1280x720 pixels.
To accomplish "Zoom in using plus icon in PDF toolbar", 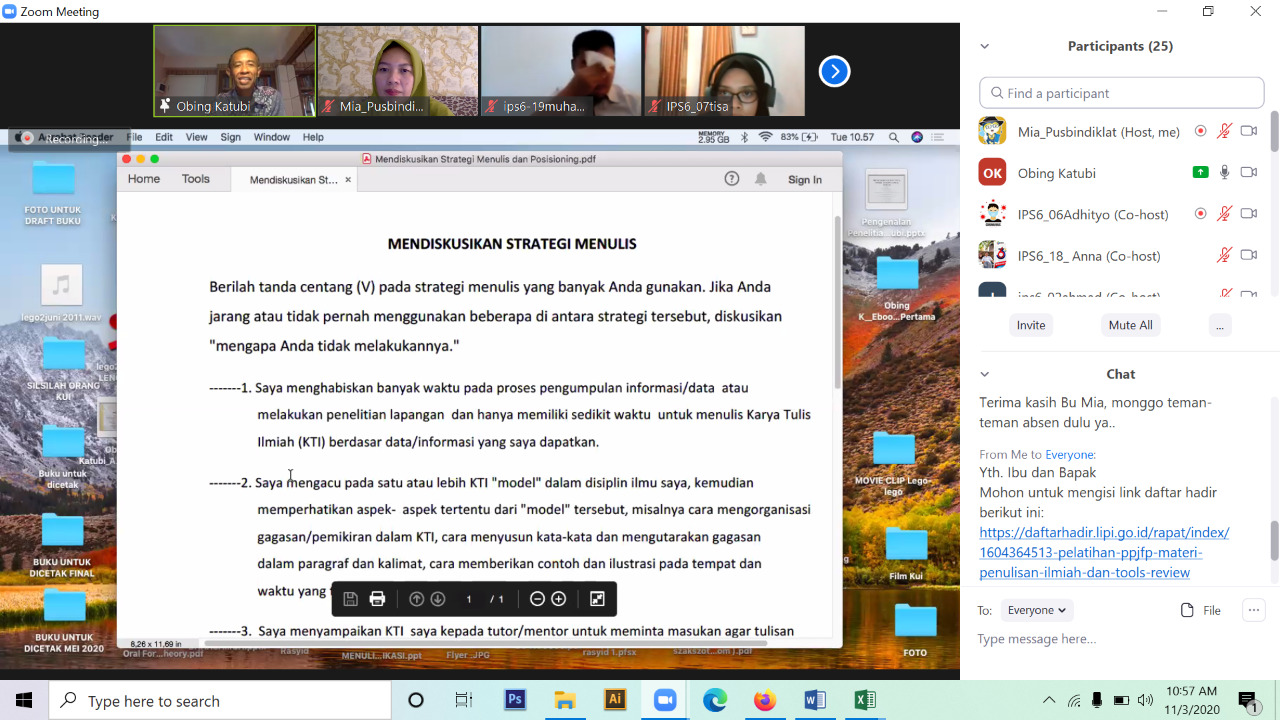I will tap(559, 599).
